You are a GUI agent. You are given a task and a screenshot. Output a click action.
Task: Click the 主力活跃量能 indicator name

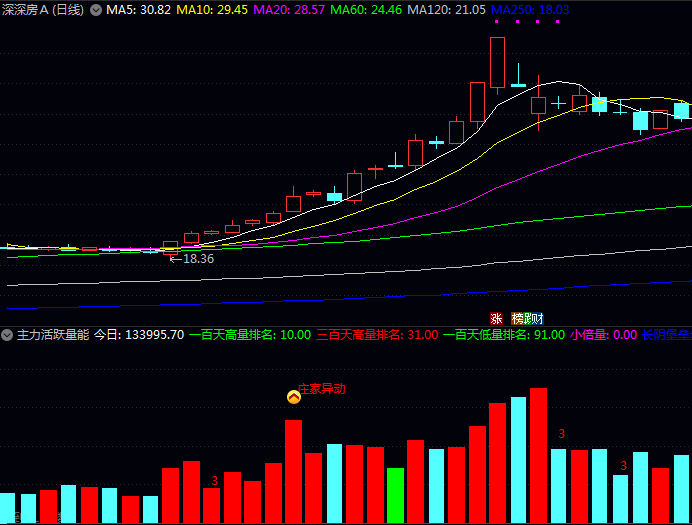(53, 335)
